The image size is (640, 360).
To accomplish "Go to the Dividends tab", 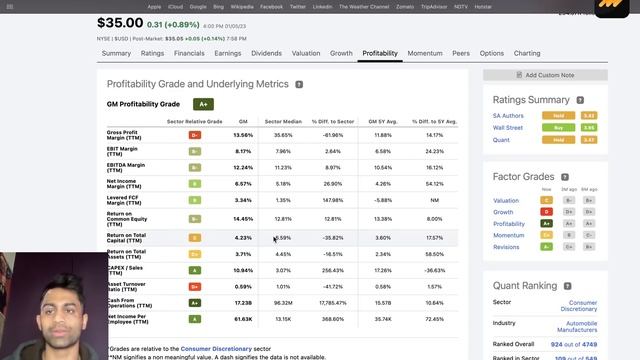I will [267, 53].
